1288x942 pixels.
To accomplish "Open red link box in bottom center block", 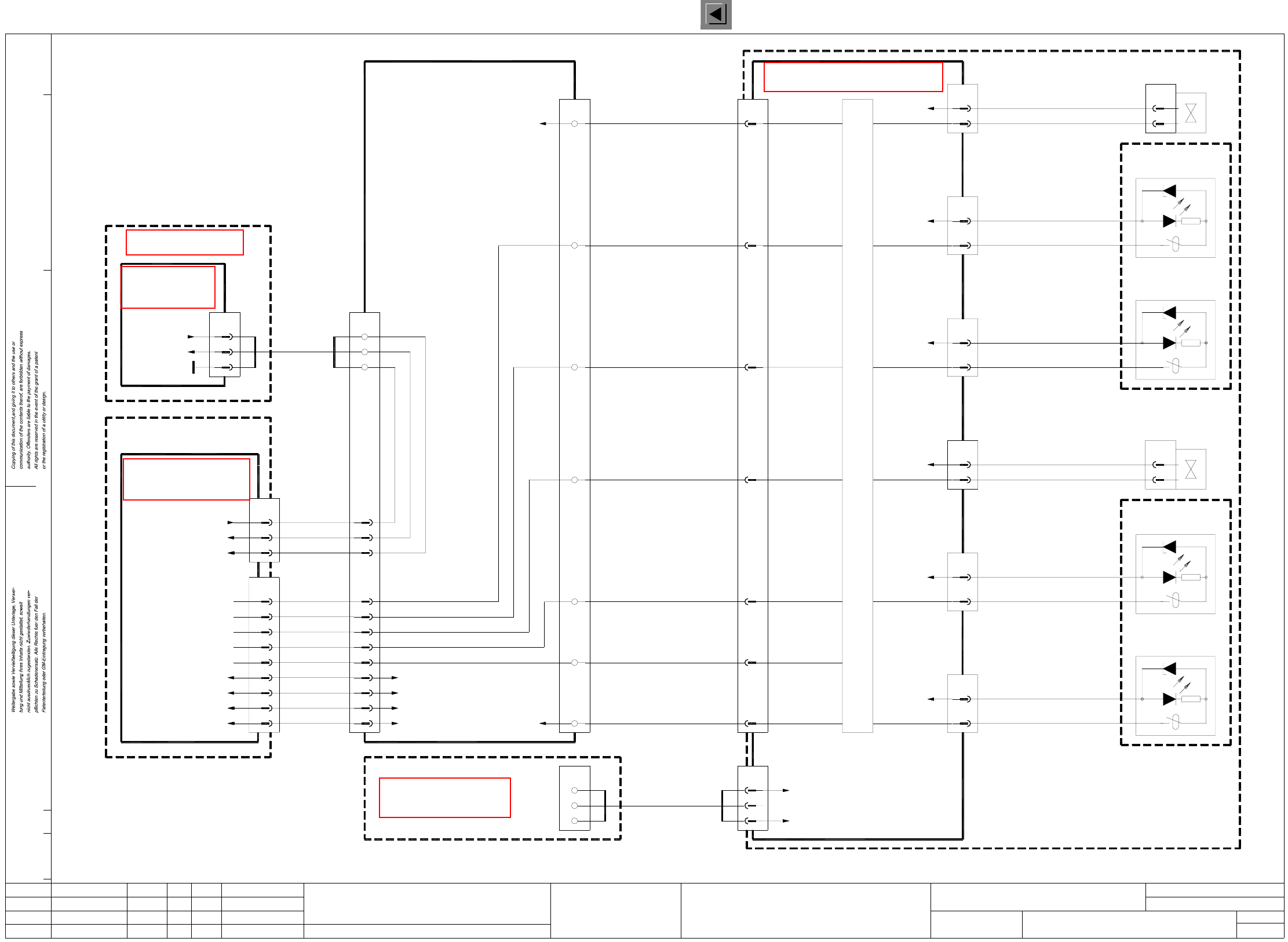I will click(444, 798).
